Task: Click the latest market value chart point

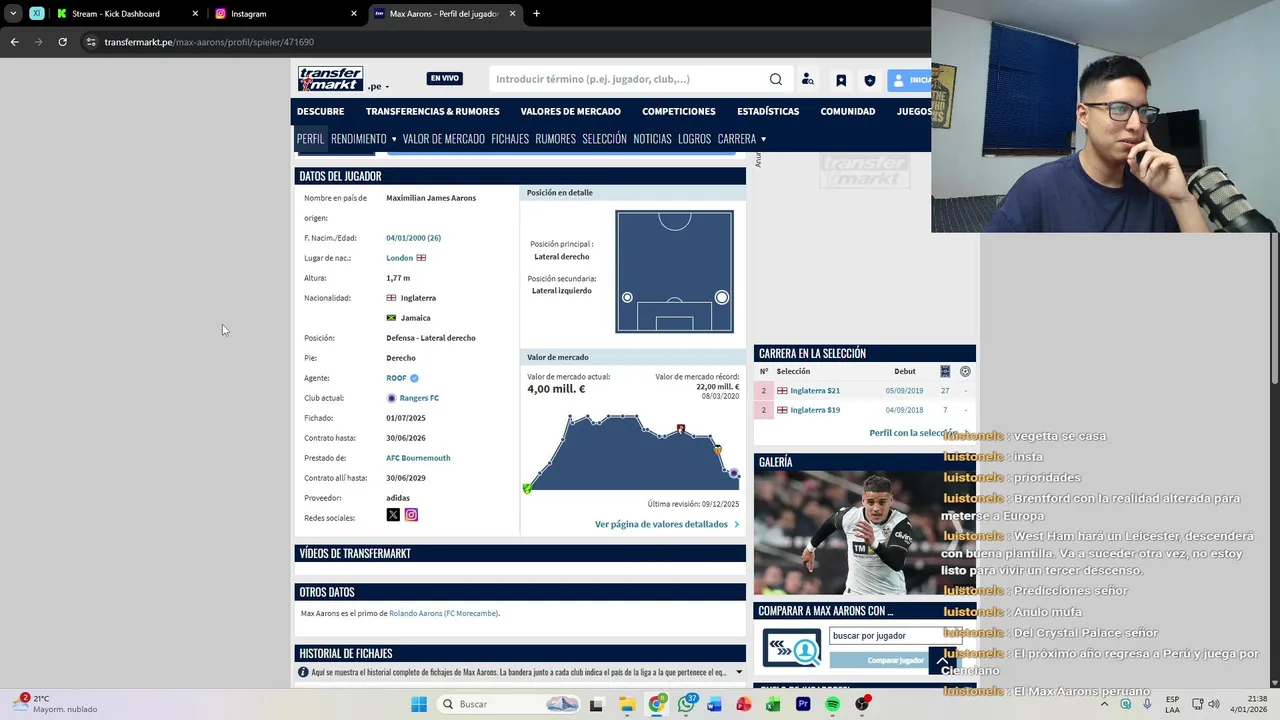Action: [734, 473]
